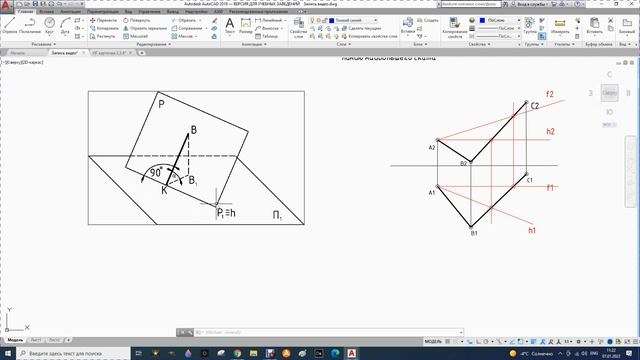Switch to the Вставка ribbon tab

point(47,11)
